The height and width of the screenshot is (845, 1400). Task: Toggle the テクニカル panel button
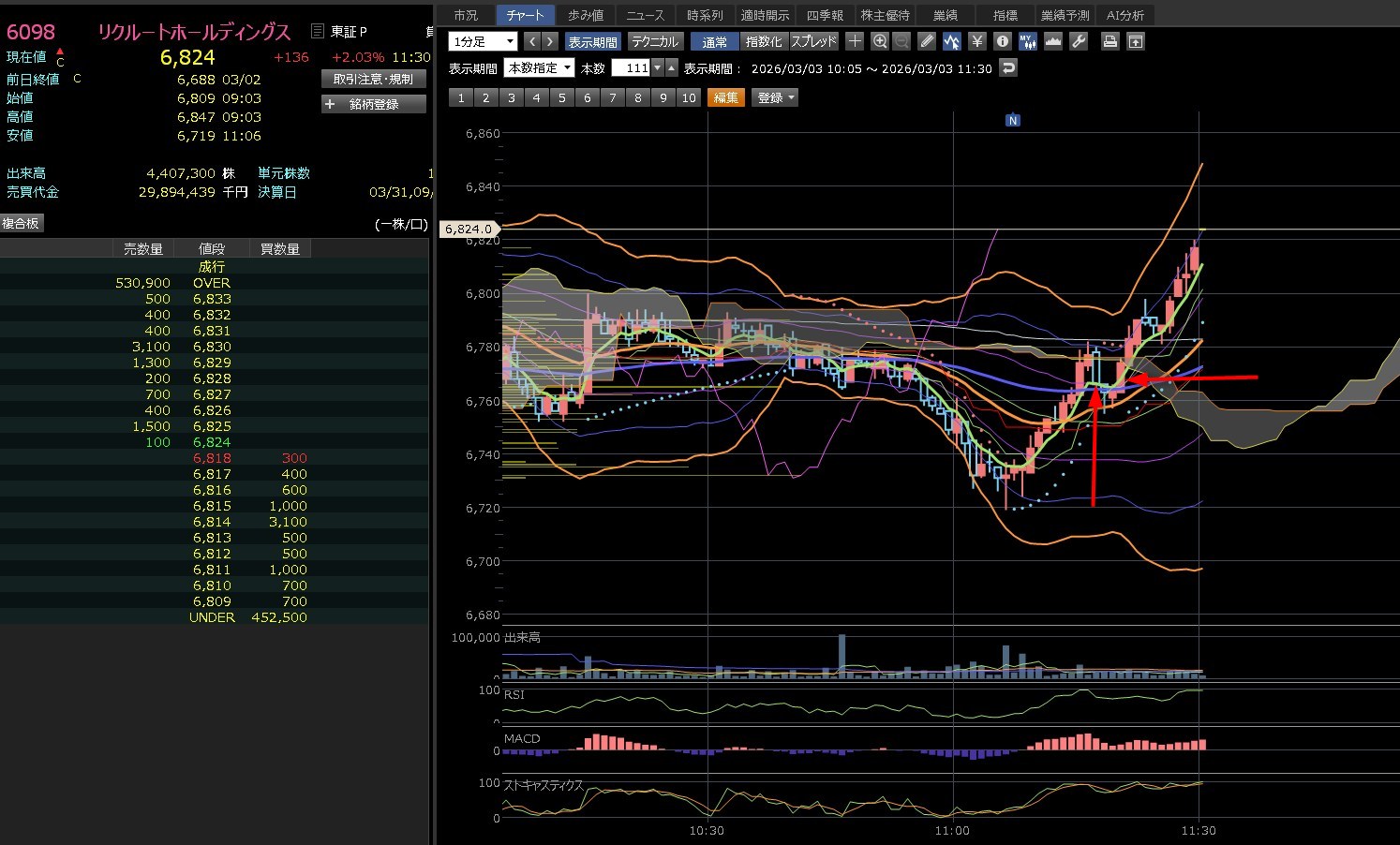[x=654, y=42]
